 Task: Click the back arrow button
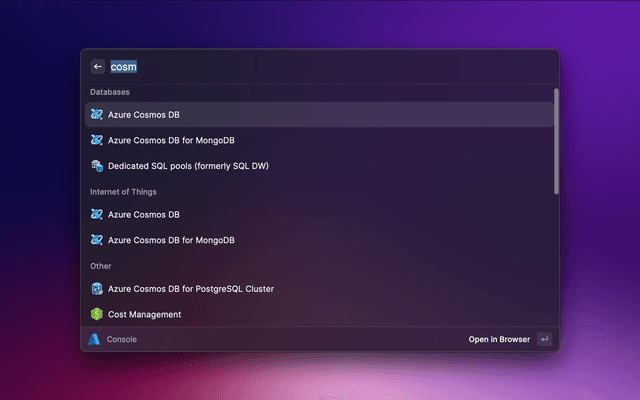pyautogui.click(x=98, y=67)
